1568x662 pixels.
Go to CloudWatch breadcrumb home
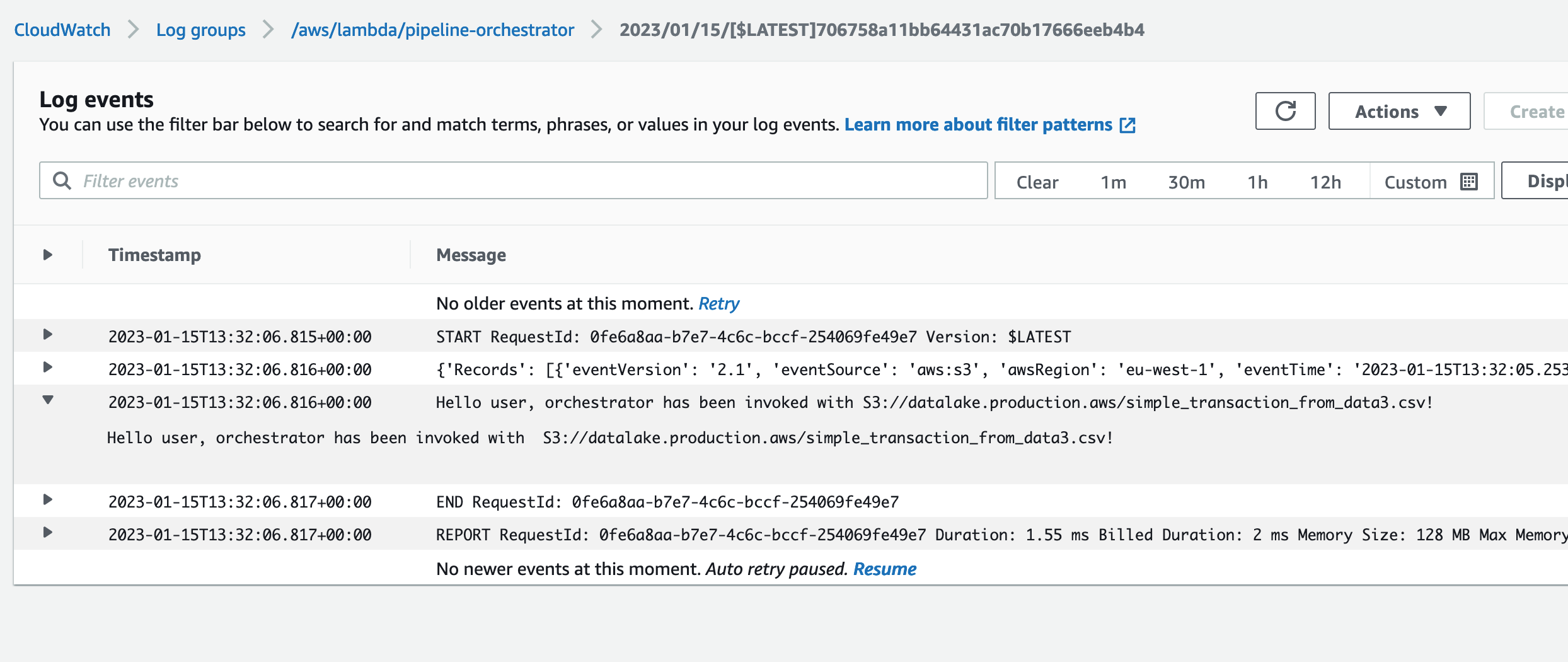click(x=62, y=30)
